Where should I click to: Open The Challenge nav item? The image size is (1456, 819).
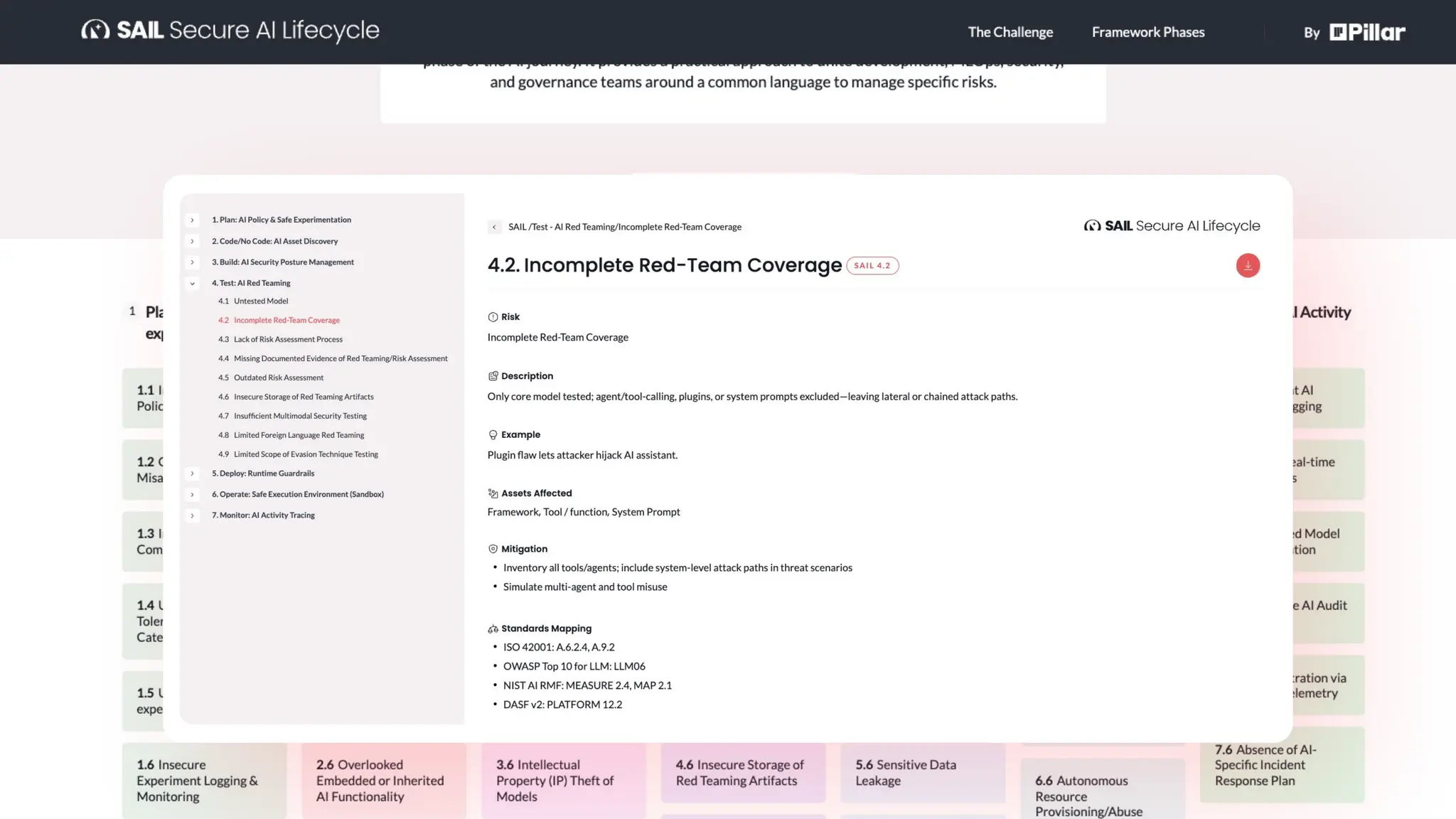pyautogui.click(x=1010, y=32)
